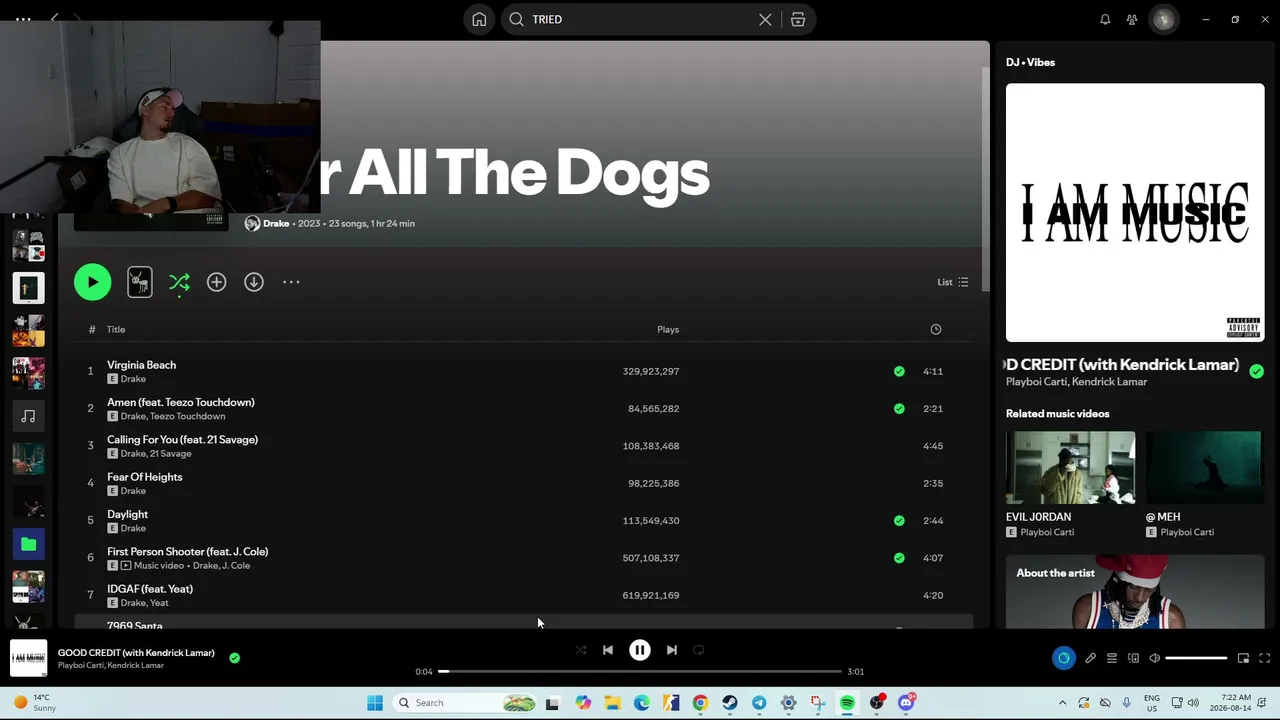Open Steam from the Windows taskbar
Image resolution: width=1280 pixels, height=720 pixels.
tap(730, 703)
